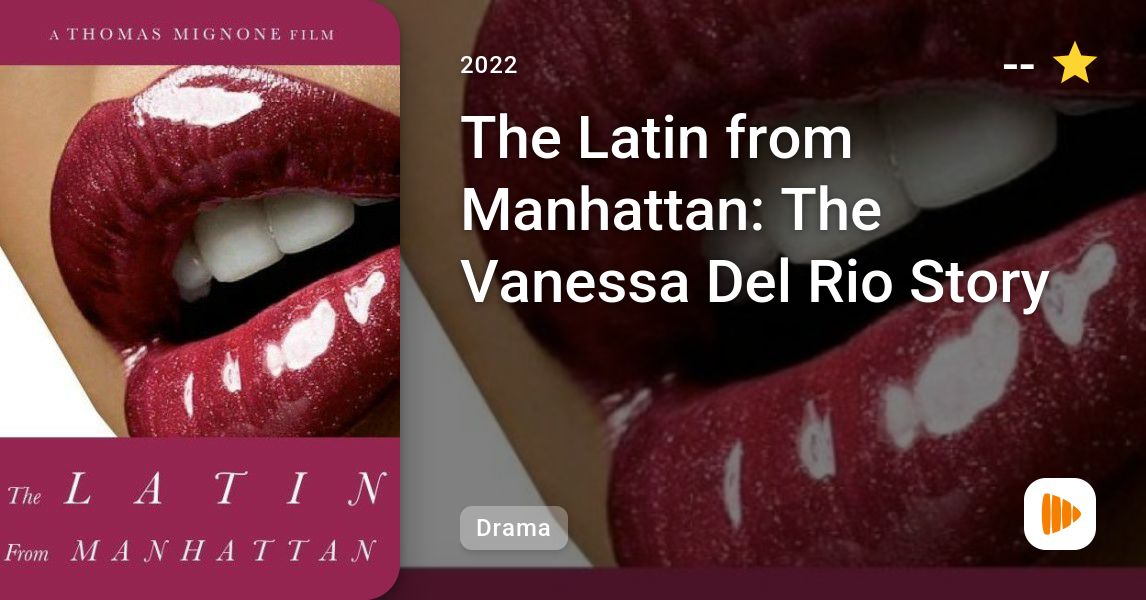
Task: Click the maroon header band of poster
Action: [200, 33]
